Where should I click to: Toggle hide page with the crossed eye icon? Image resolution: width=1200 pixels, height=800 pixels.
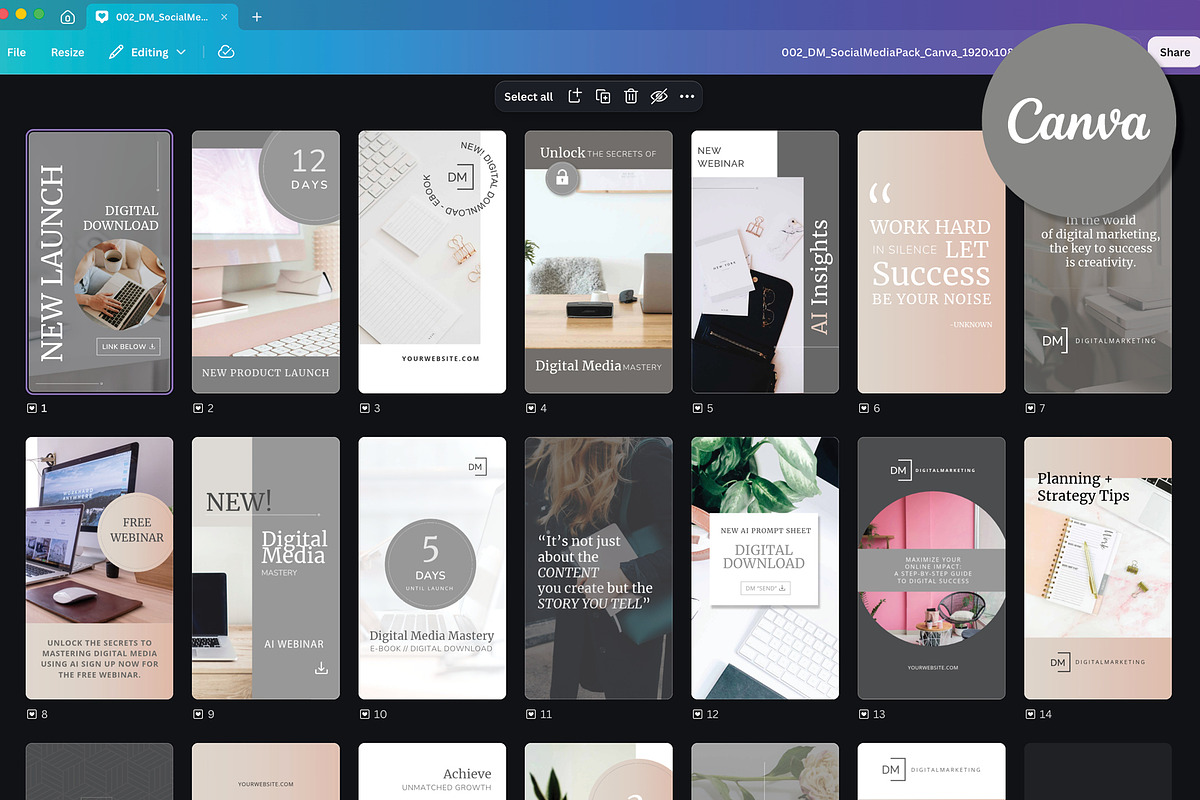point(658,96)
